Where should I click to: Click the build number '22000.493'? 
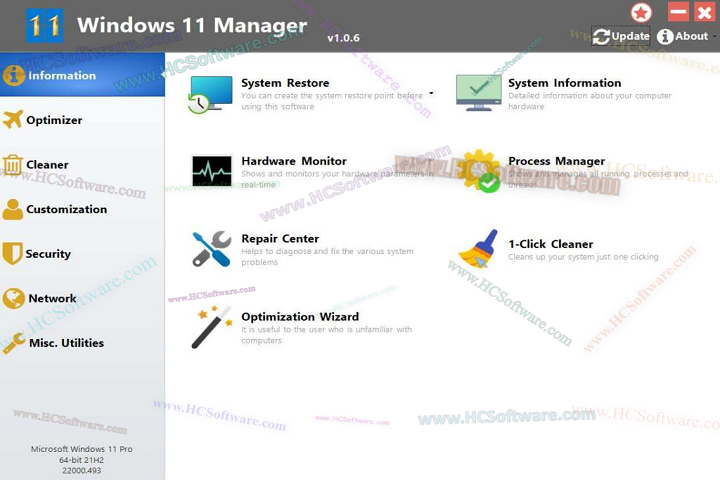click(x=82, y=470)
